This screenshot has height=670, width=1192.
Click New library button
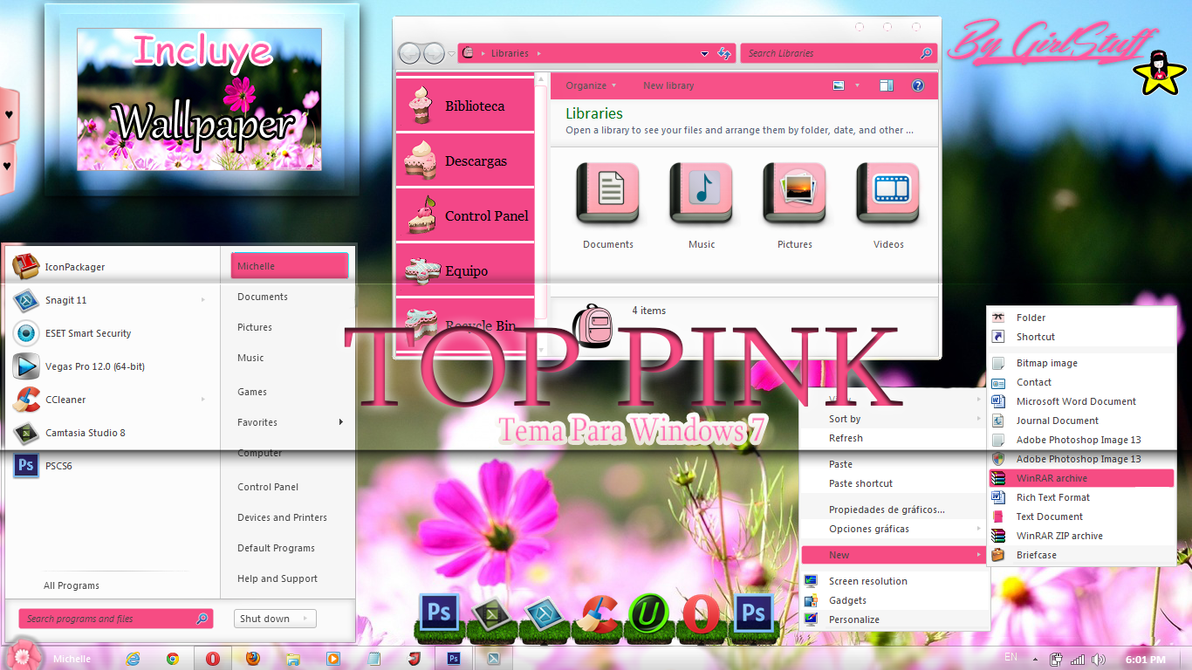668,85
